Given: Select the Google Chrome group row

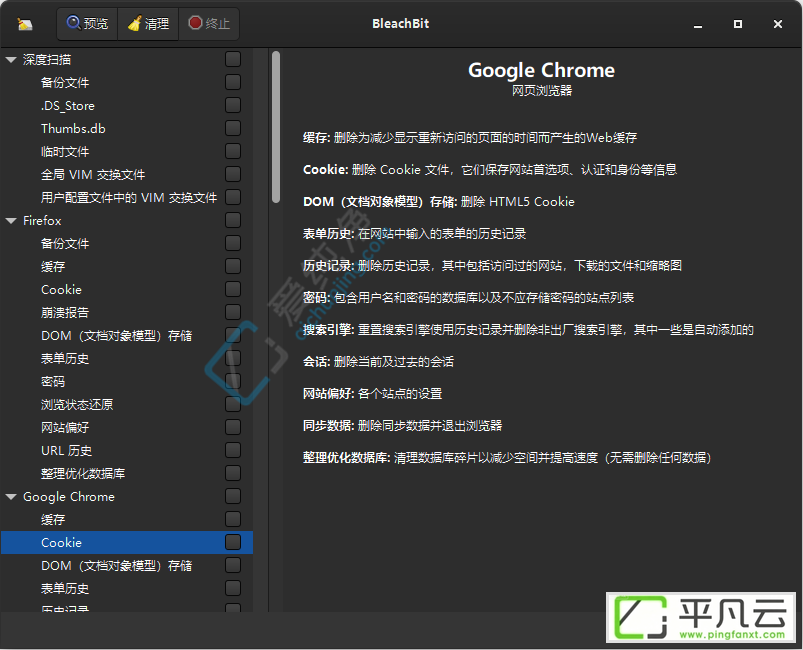Looking at the screenshot, I should [126, 496].
